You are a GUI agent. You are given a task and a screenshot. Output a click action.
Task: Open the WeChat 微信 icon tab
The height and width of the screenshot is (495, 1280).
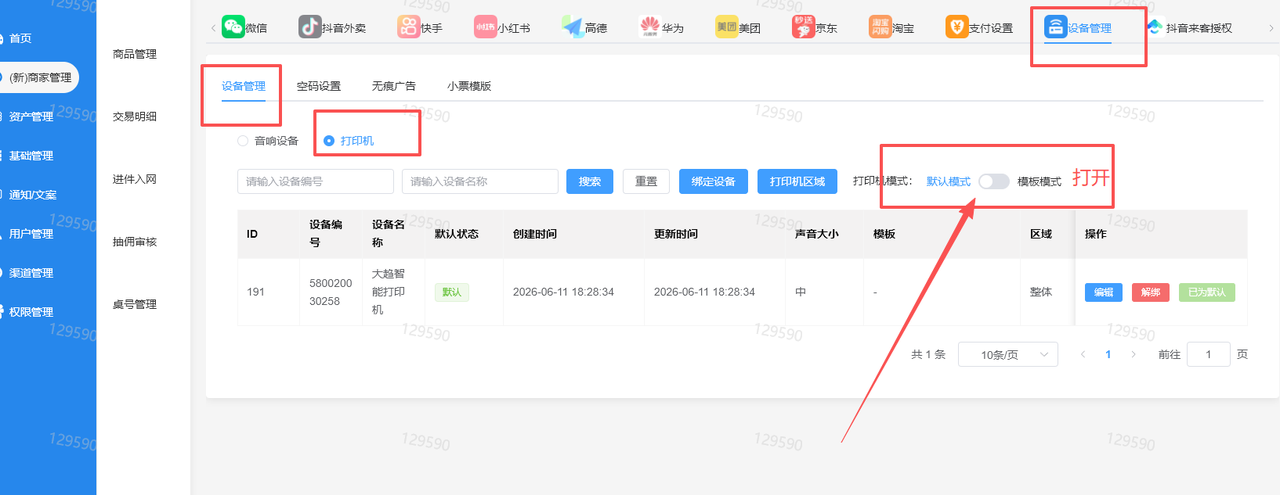233,27
